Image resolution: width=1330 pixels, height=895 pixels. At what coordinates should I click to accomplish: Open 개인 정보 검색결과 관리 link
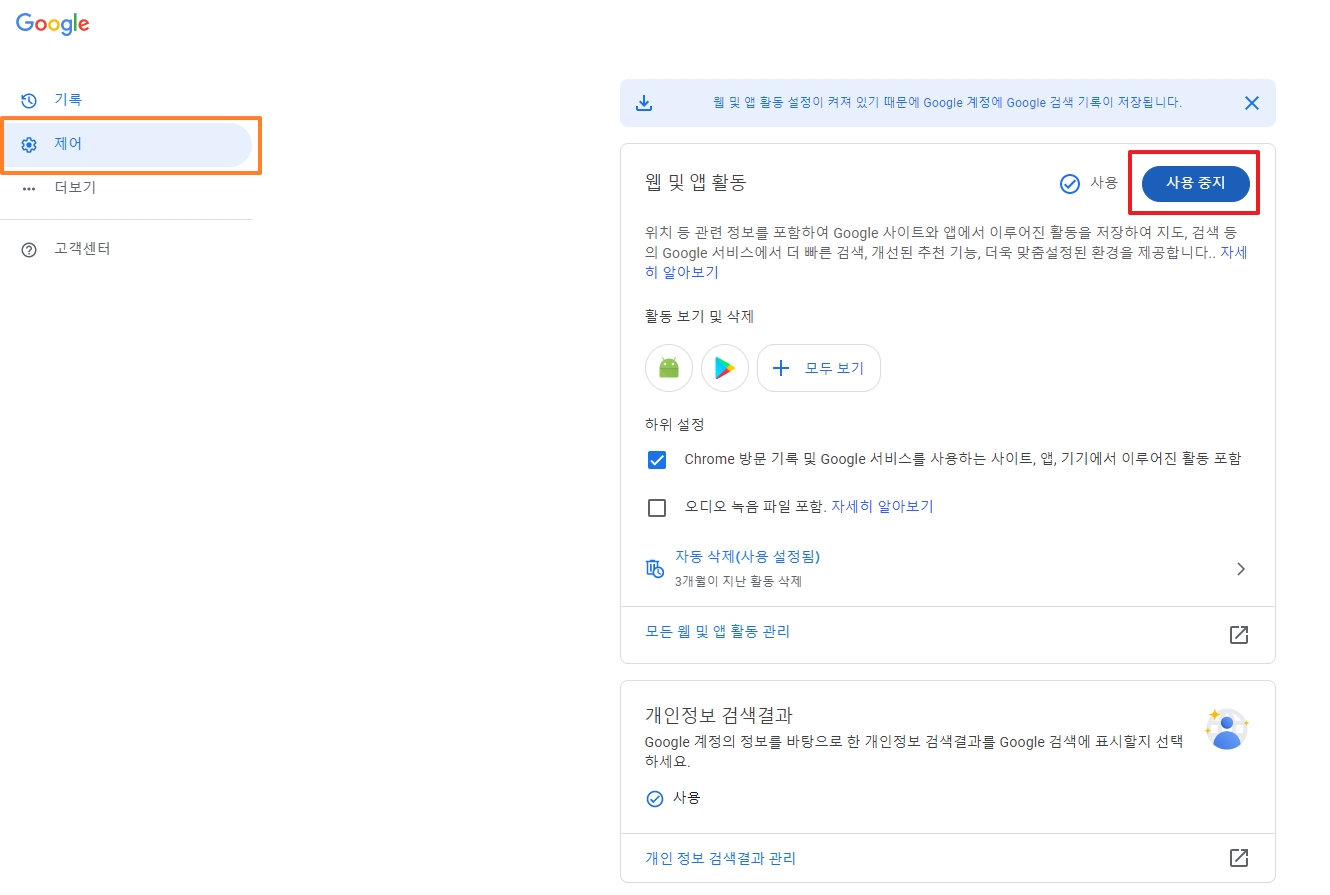pos(721,859)
